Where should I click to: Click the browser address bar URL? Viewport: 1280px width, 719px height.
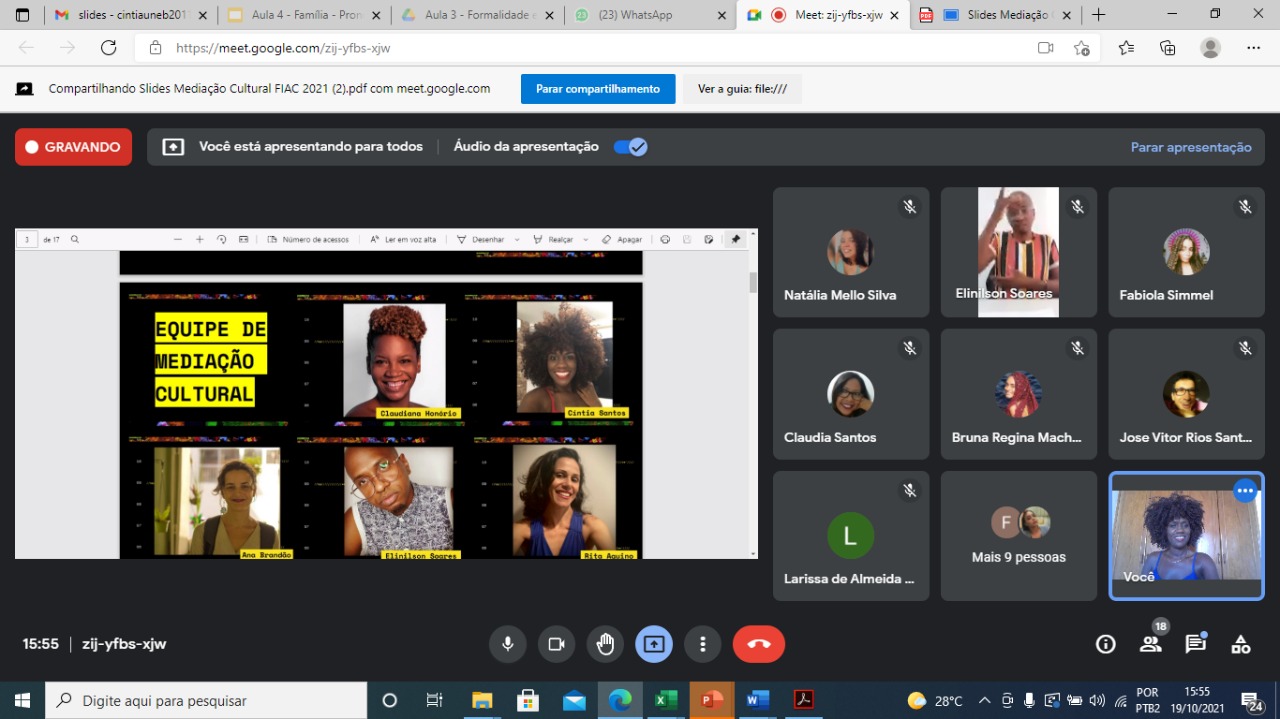click(283, 48)
